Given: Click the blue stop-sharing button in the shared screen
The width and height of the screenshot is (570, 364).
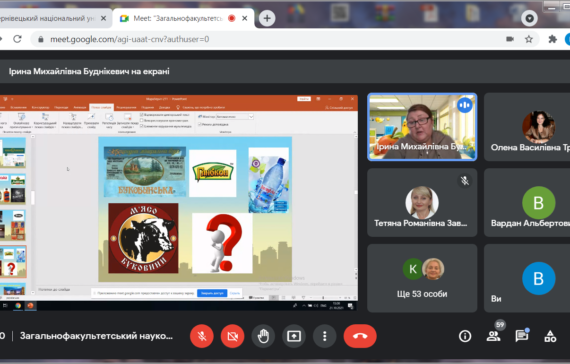Looking at the screenshot, I should [x=212, y=293].
